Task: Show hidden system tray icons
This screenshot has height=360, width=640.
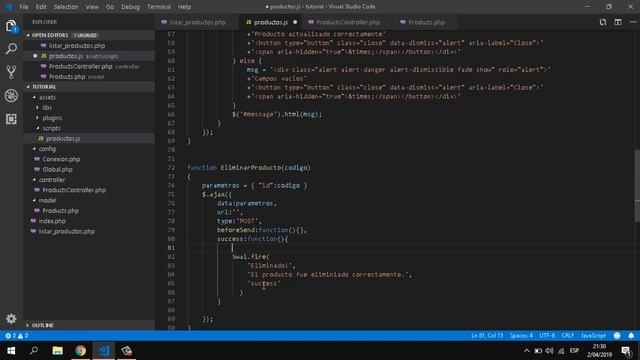Action: [527, 351]
